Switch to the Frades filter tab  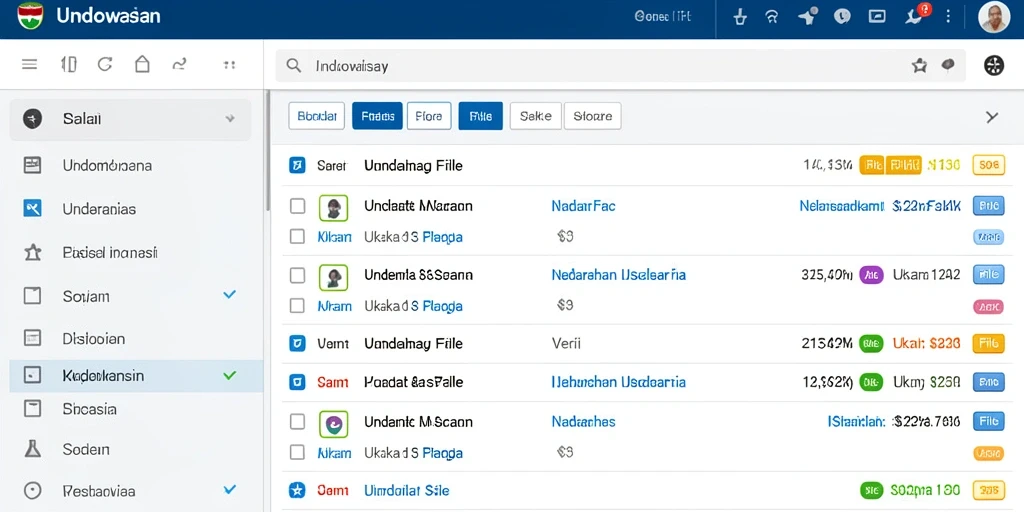[x=377, y=116]
